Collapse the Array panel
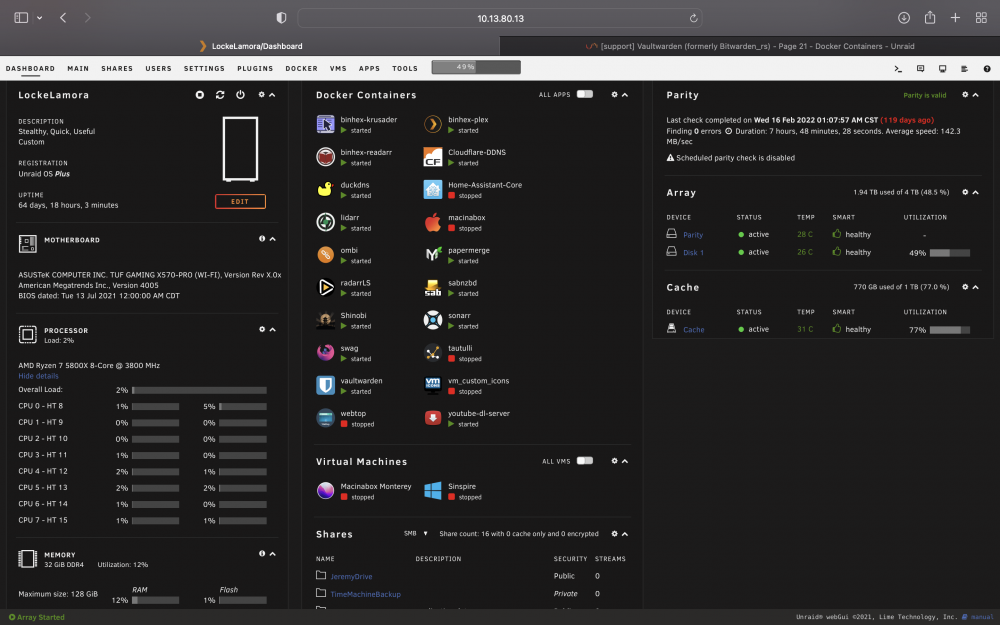 [x=976, y=192]
